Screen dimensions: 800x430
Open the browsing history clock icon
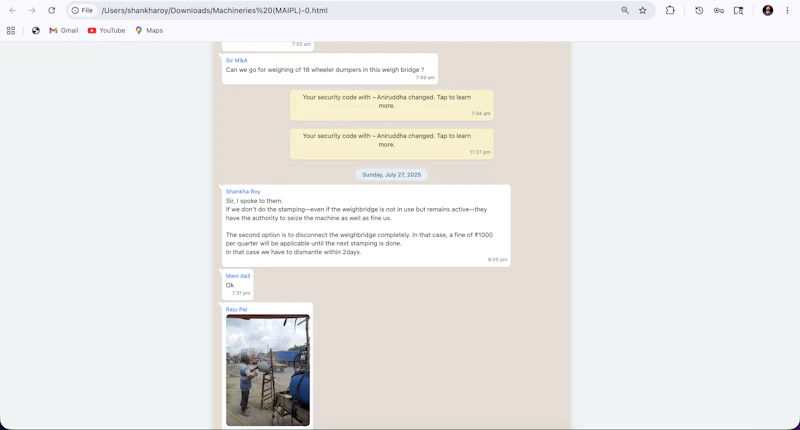(699, 10)
